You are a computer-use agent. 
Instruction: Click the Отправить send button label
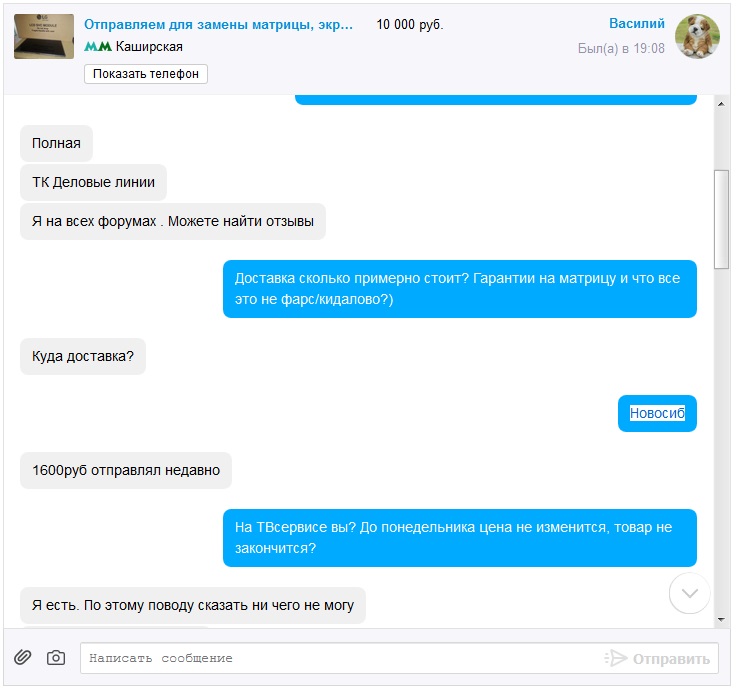point(671,659)
